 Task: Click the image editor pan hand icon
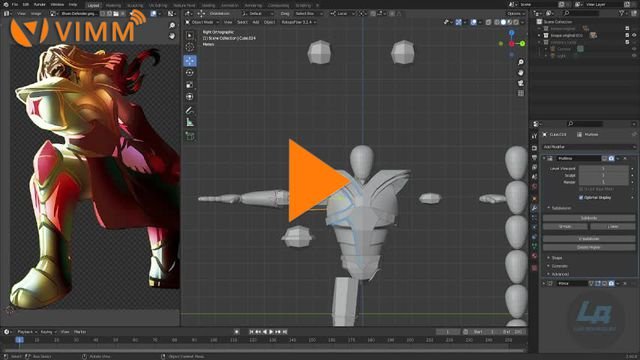172,36
